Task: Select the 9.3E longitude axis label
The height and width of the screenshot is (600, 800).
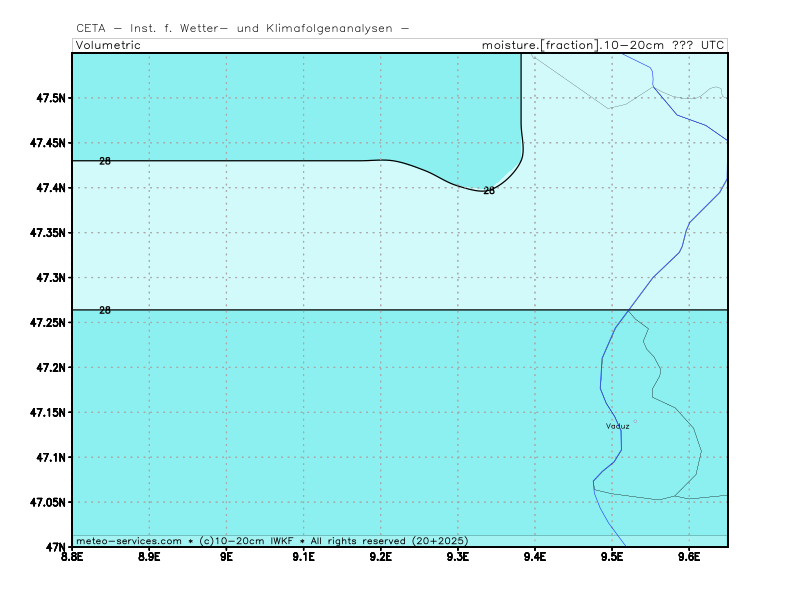Action: click(457, 556)
